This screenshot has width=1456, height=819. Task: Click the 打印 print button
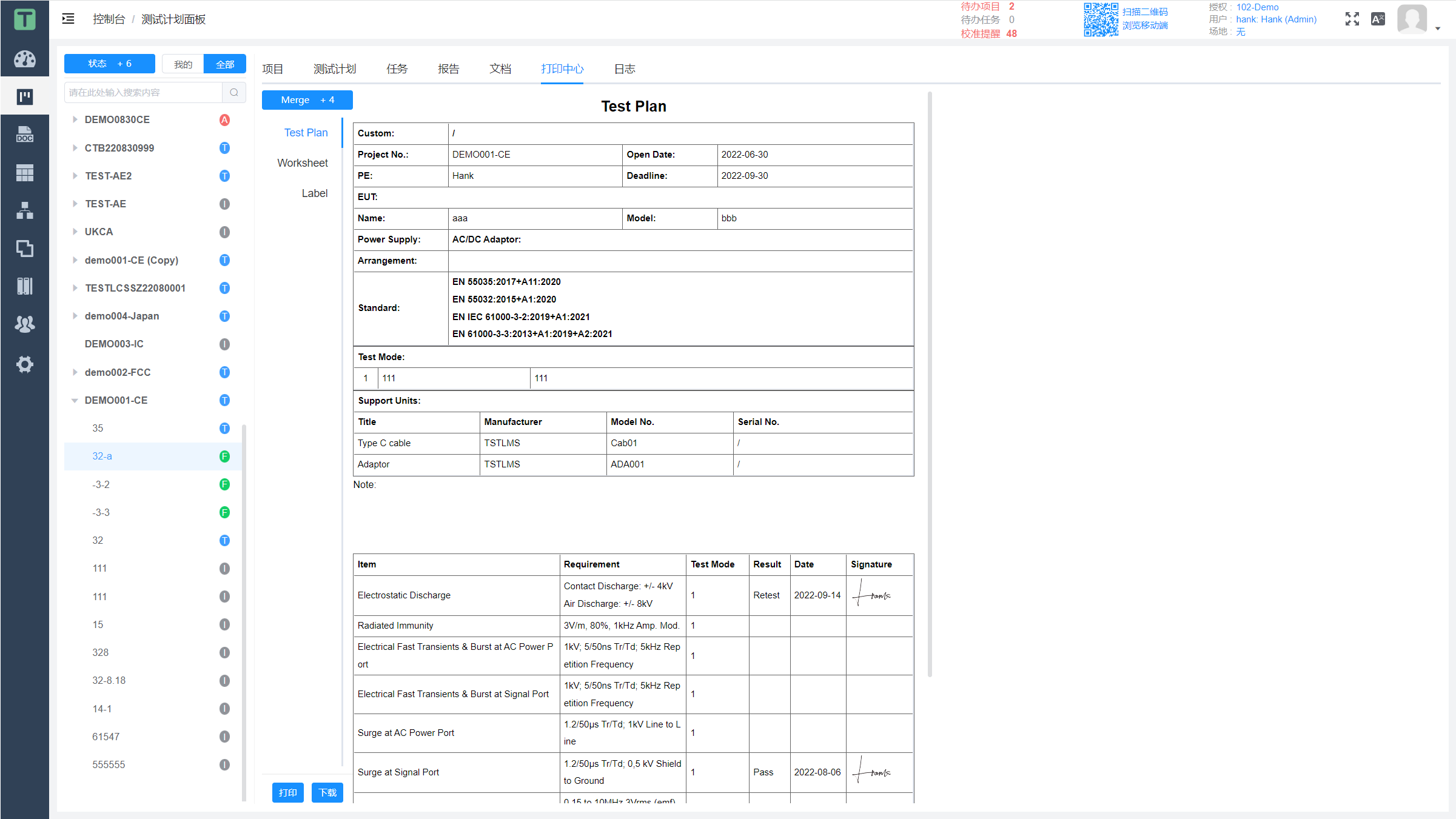288,792
